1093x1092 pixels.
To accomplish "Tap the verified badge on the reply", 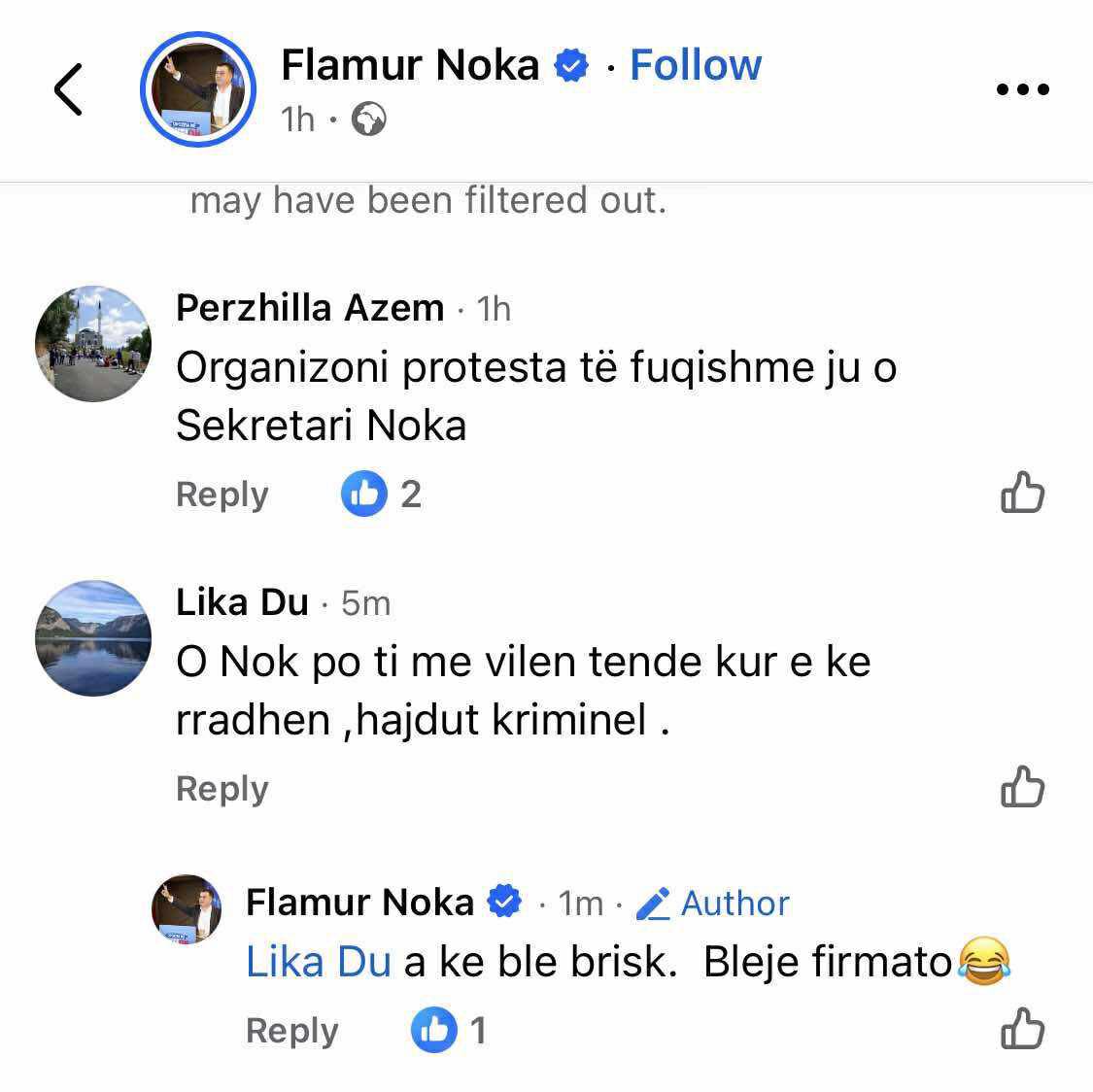I will 503,903.
